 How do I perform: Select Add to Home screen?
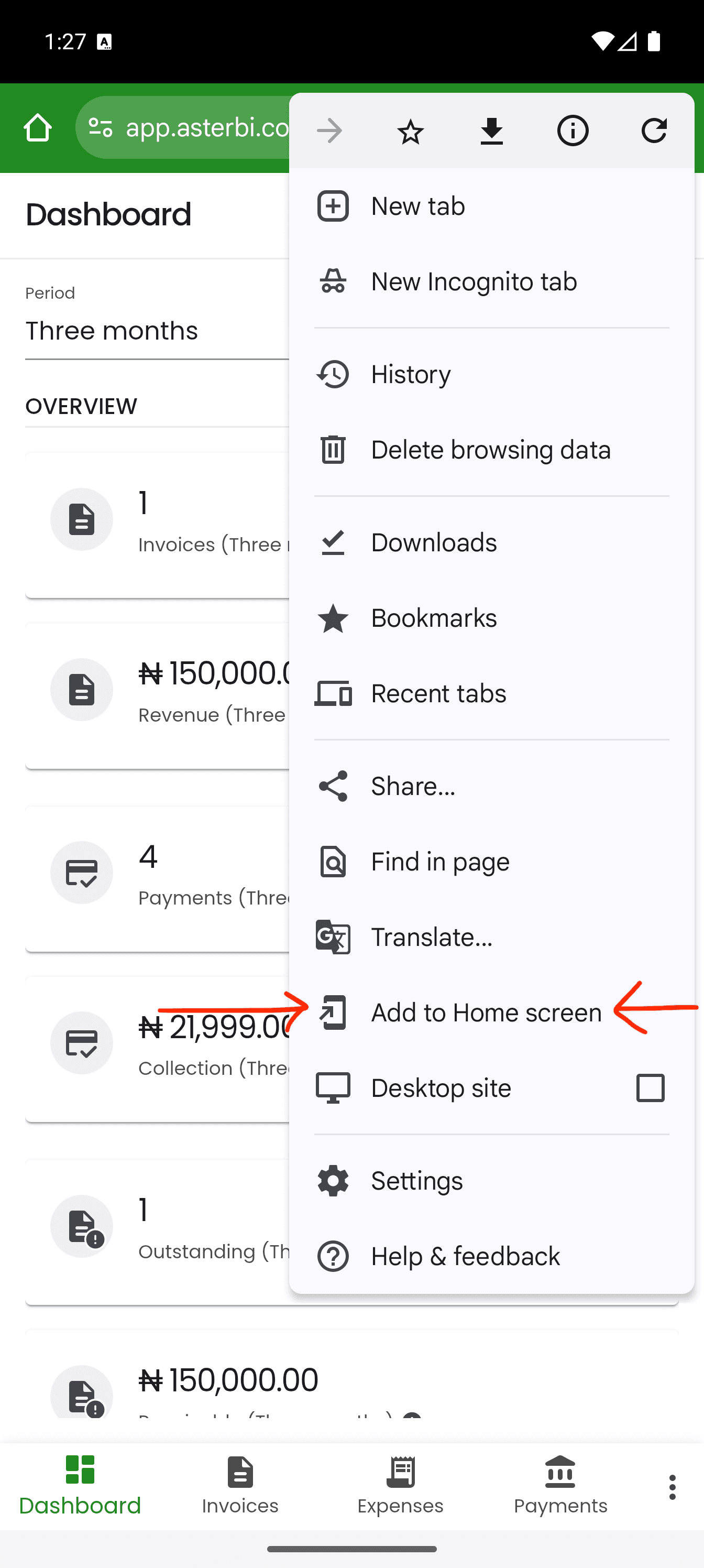pyautogui.click(x=486, y=1012)
